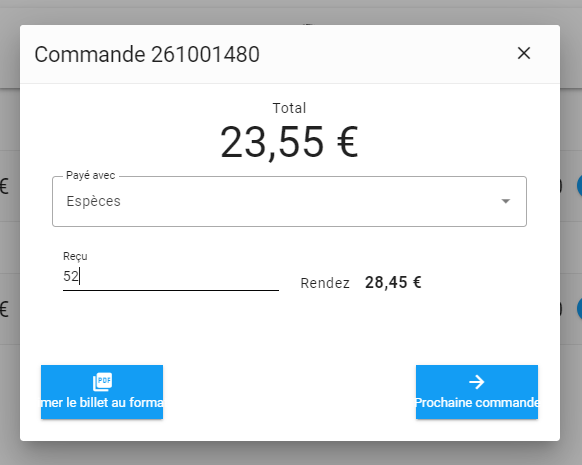This screenshot has width=582, height=465.
Task: Click the PDF icon on the ticket button
Action: click(102, 382)
